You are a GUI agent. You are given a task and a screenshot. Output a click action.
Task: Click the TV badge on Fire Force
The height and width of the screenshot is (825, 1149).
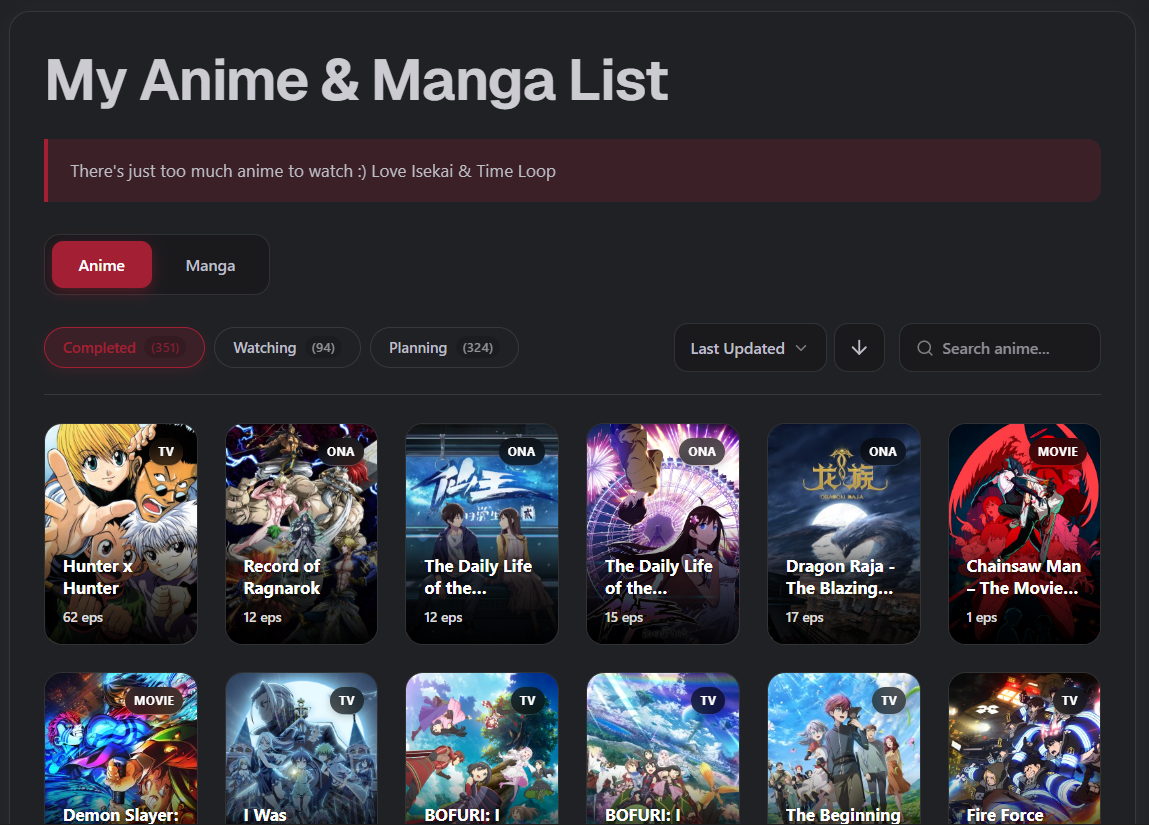point(1070,700)
